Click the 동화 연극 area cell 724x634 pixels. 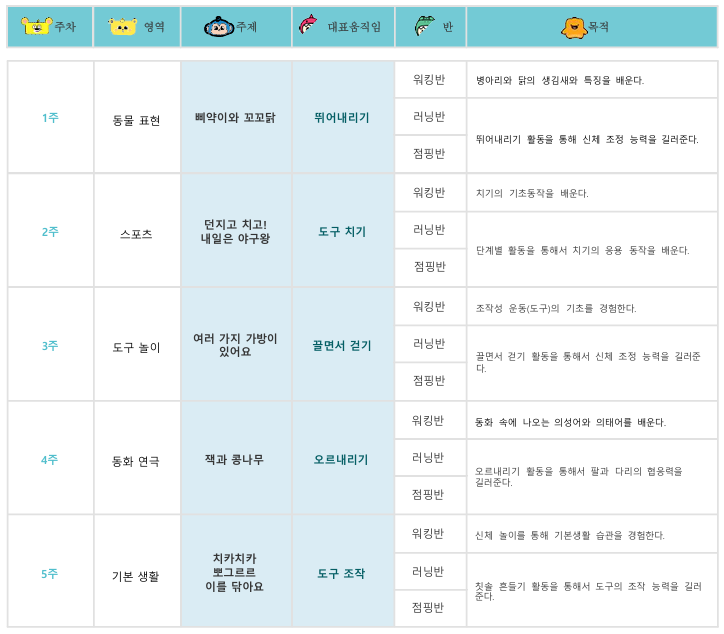(137, 462)
